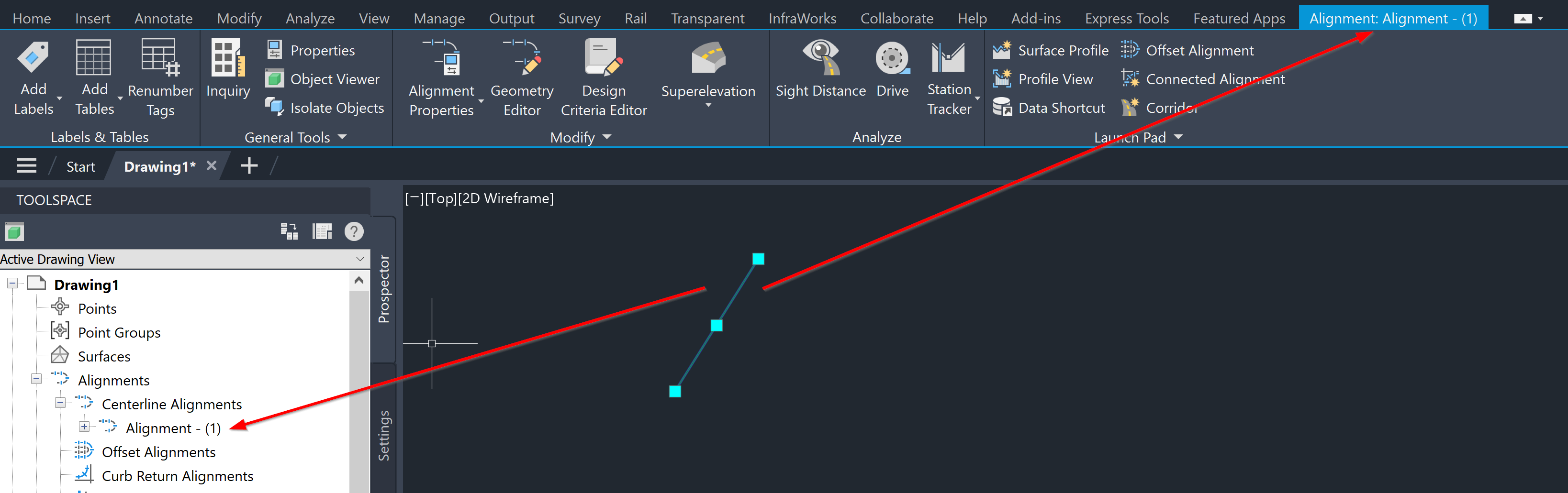Click the Isolate Objects tool
1568x493 pixels.
pos(325,108)
